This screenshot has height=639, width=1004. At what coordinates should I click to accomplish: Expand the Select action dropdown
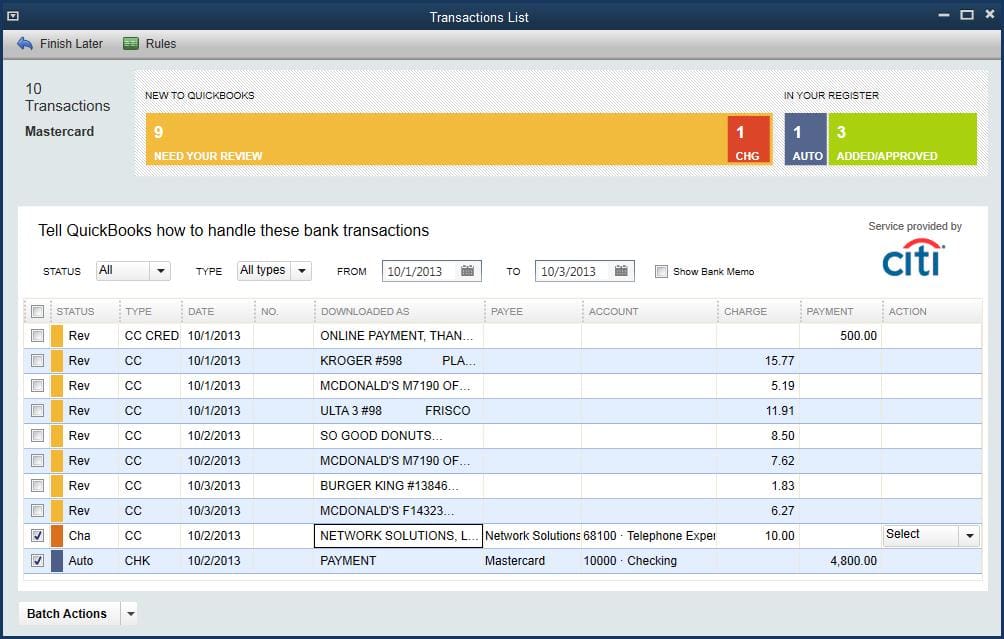coord(970,535)
